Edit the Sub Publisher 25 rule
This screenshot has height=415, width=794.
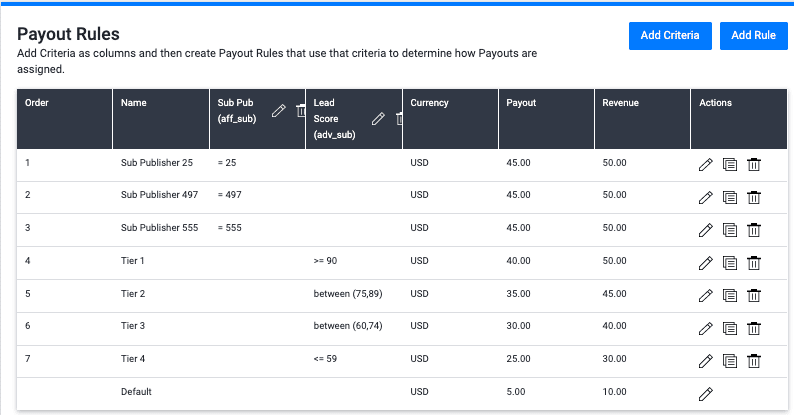point(705,165)
